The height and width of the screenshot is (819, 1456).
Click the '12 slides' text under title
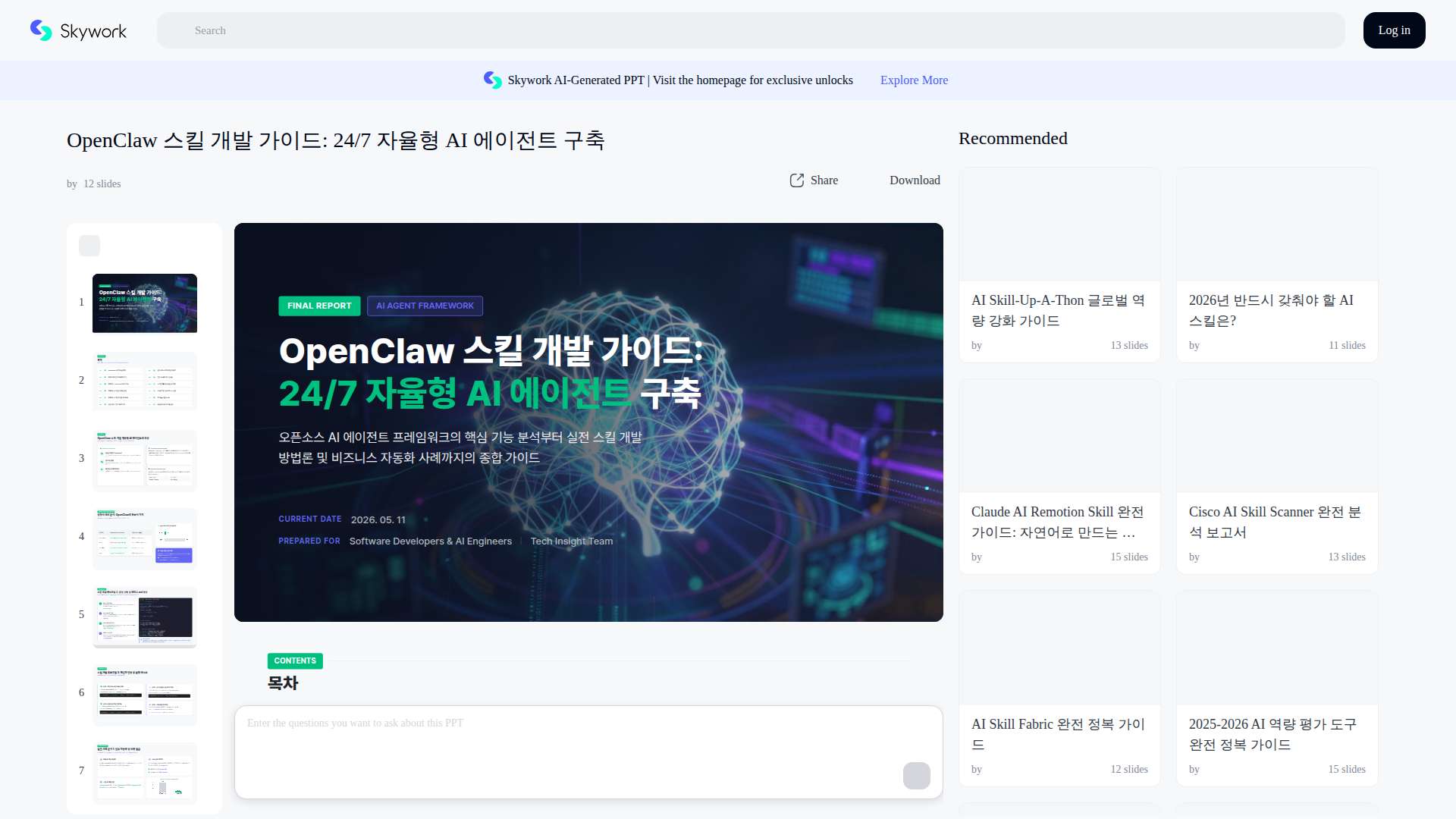[102, 184]
